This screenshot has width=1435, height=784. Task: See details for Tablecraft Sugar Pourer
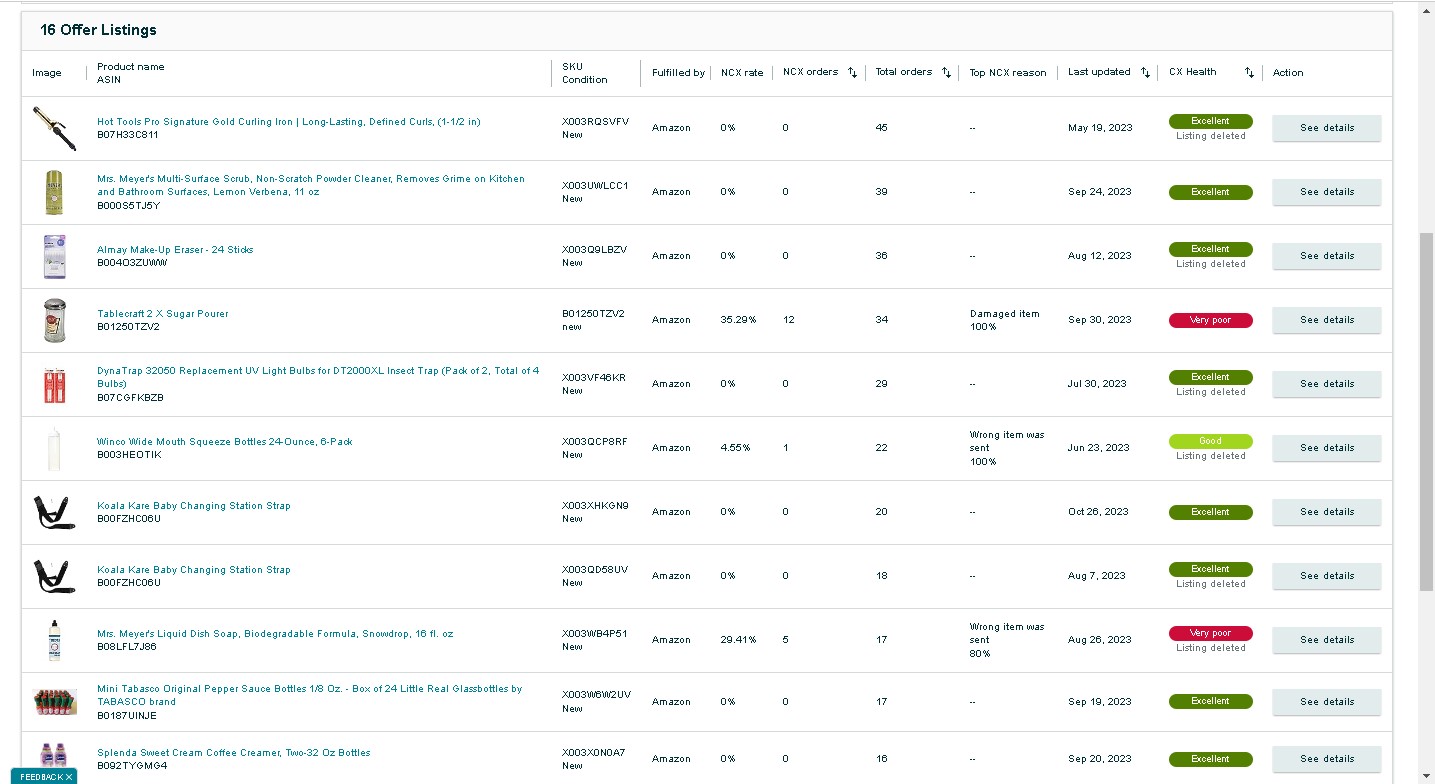coord(1326,320)
